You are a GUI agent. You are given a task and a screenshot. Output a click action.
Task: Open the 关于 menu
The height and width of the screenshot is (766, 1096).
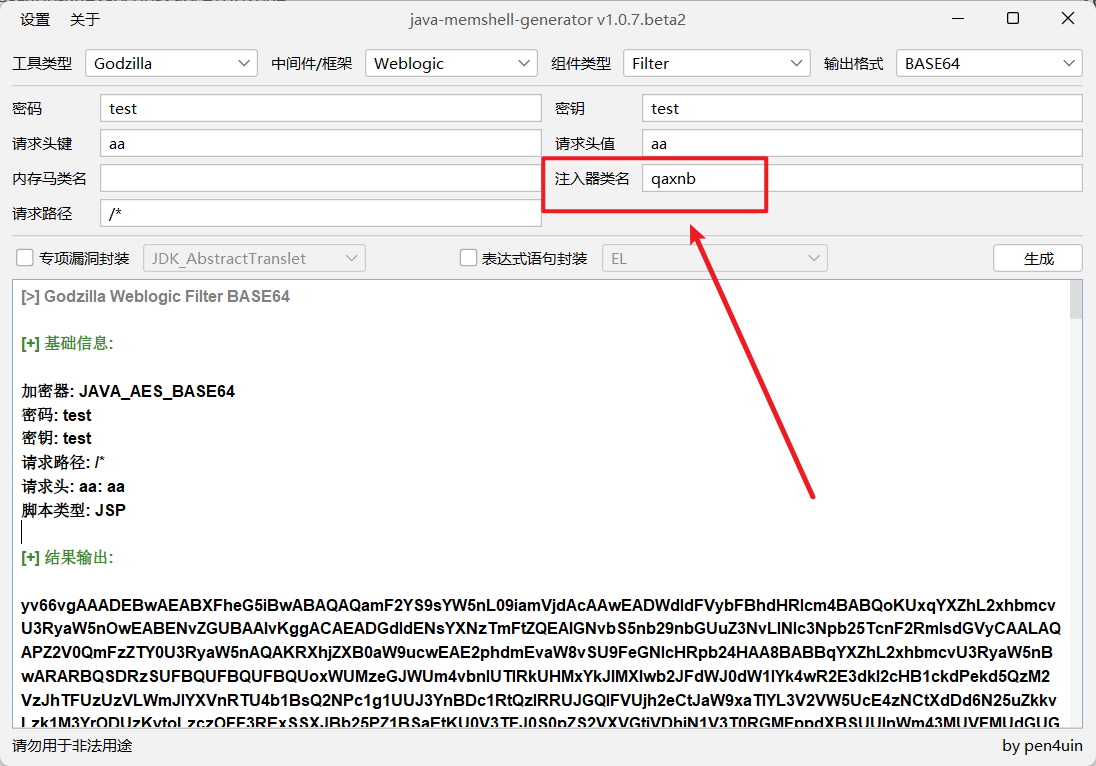tap(85, 20)
